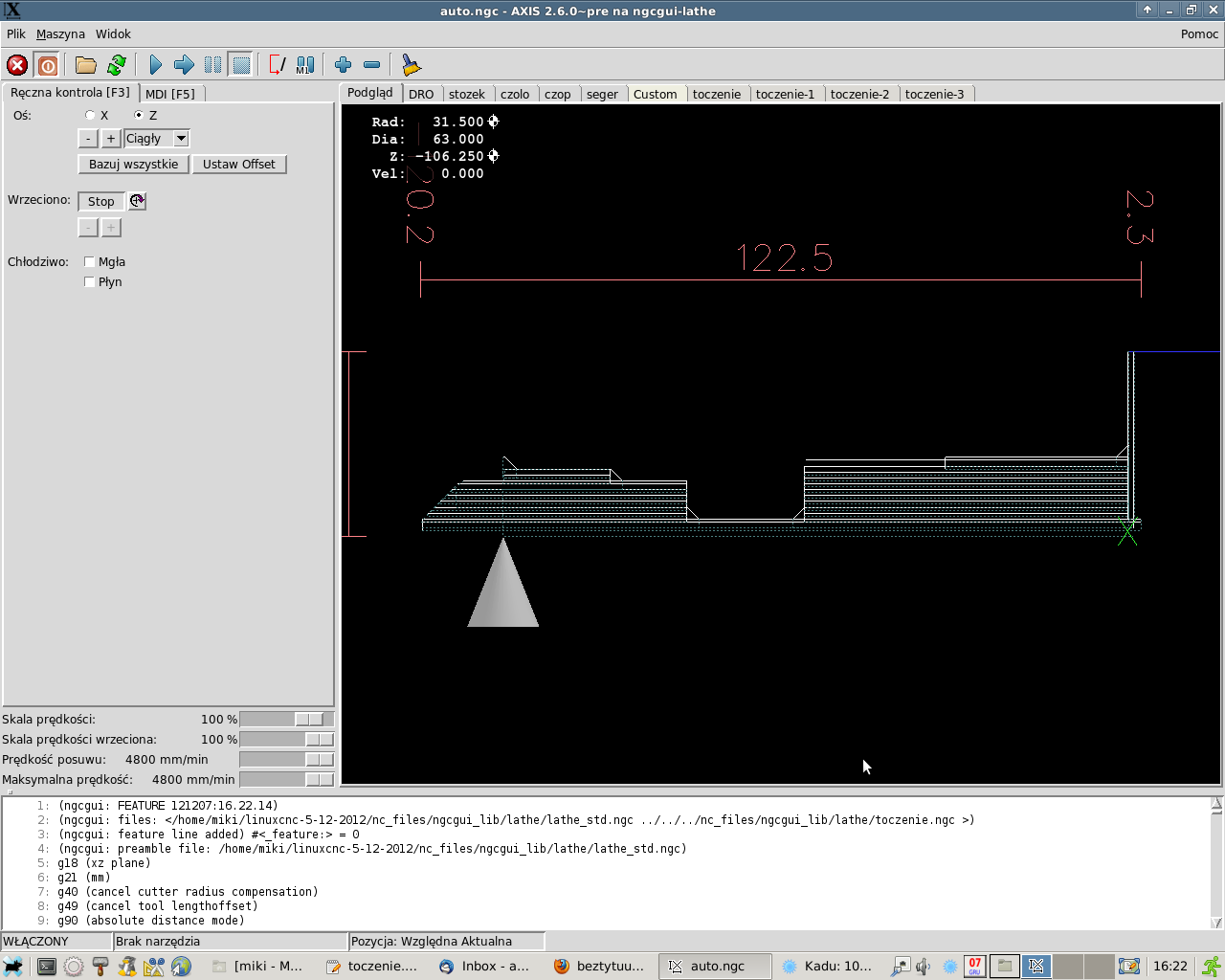Screen dimensions: 1225x980
Task: Open the czop tab
Action: (x=558, y=94)
